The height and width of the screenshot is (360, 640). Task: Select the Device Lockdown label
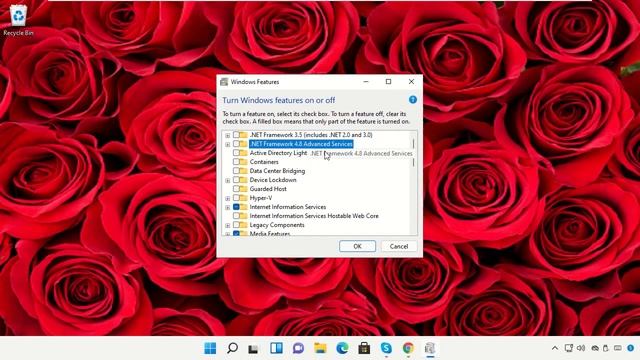click(x=273, y=180)
